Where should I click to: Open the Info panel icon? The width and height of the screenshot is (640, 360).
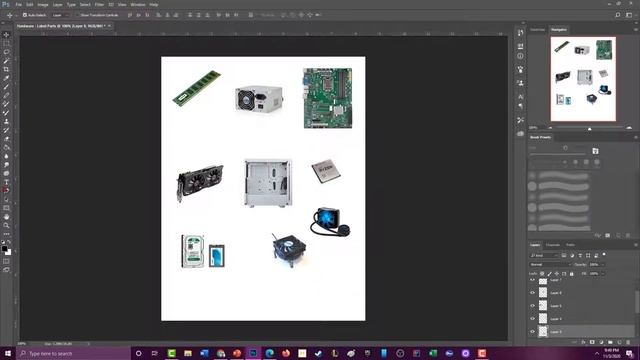(520, 56)
